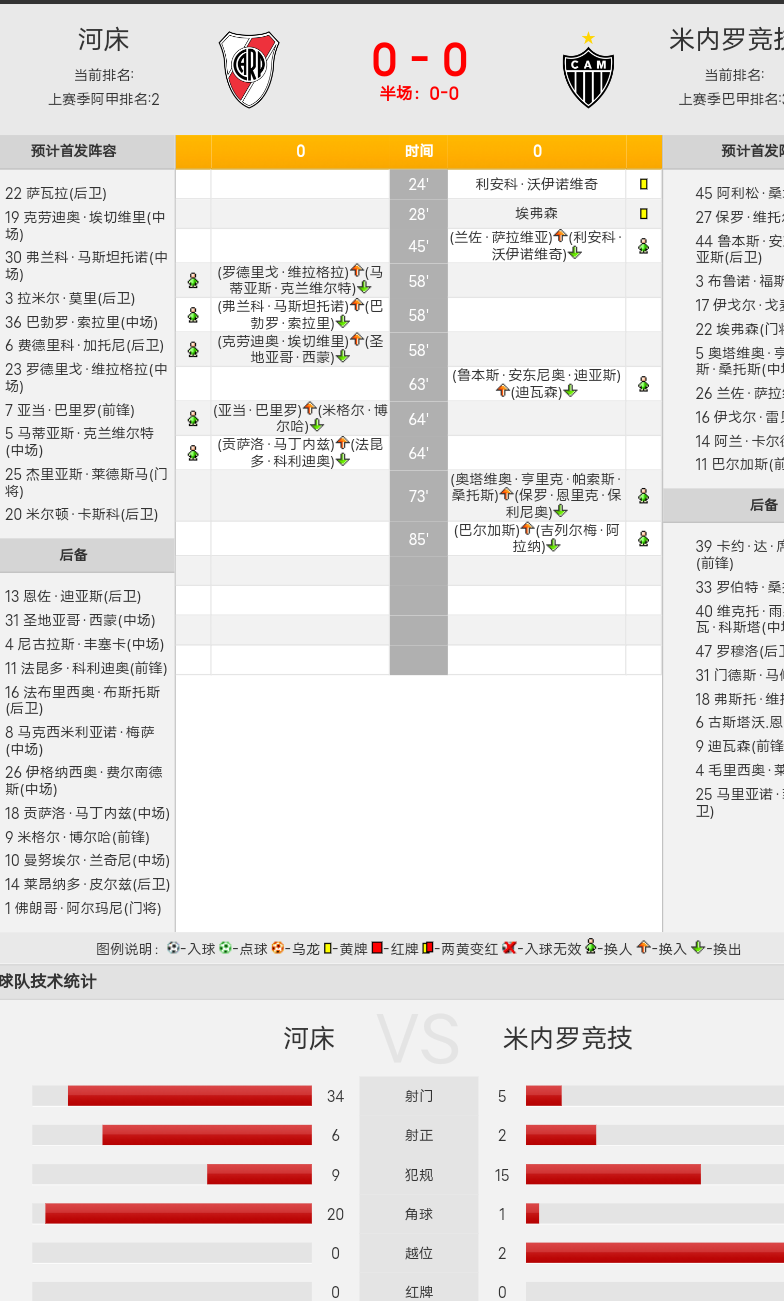Click substitution icon in the 85' row
The height and width of the screenshot is (1301, 784).
644,538
